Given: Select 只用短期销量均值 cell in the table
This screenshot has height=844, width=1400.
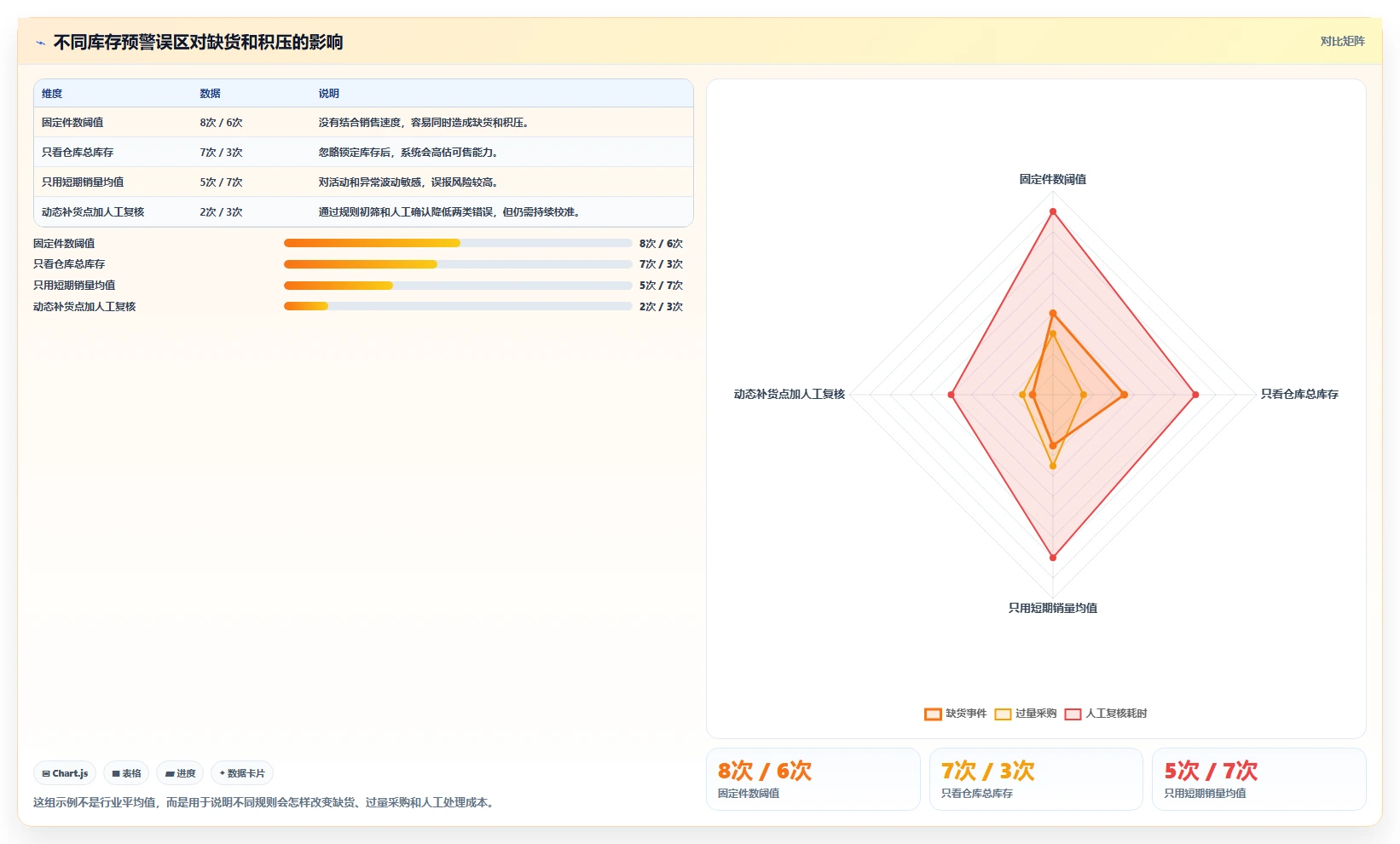Looking at the screenshot, I should click(x=83, y=182).
